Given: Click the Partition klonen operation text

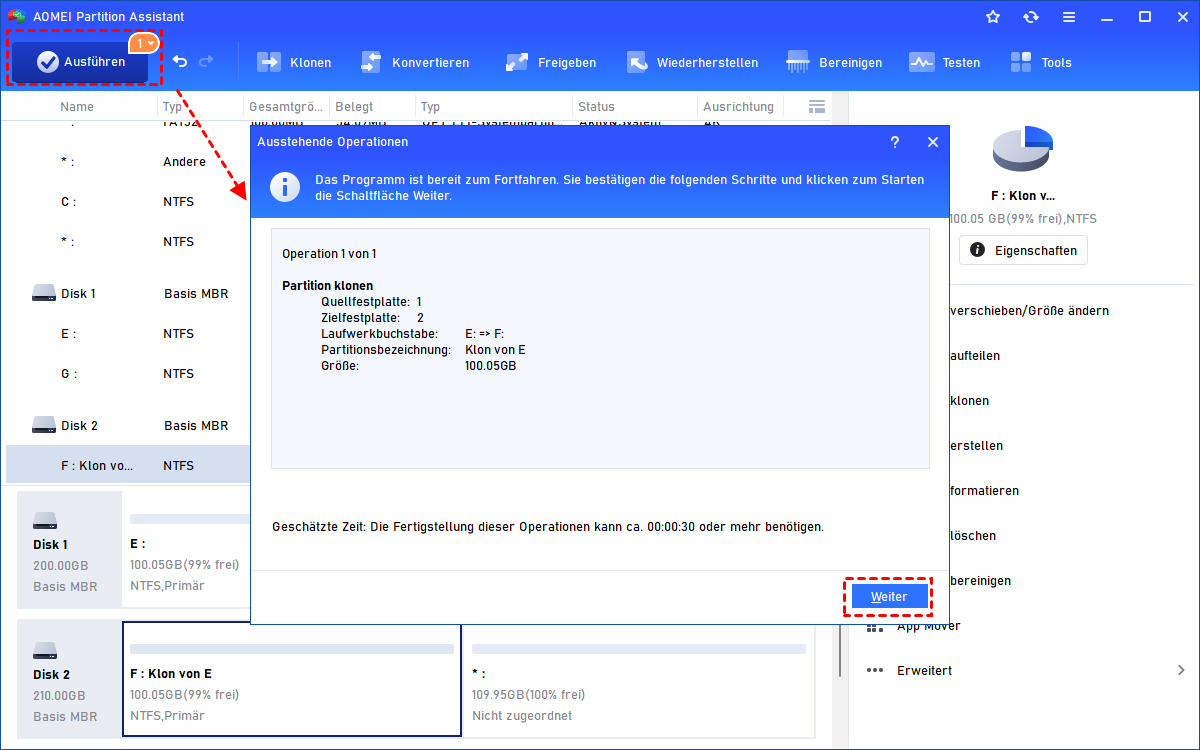Looking at the screenshot, I should pos(328,285).
